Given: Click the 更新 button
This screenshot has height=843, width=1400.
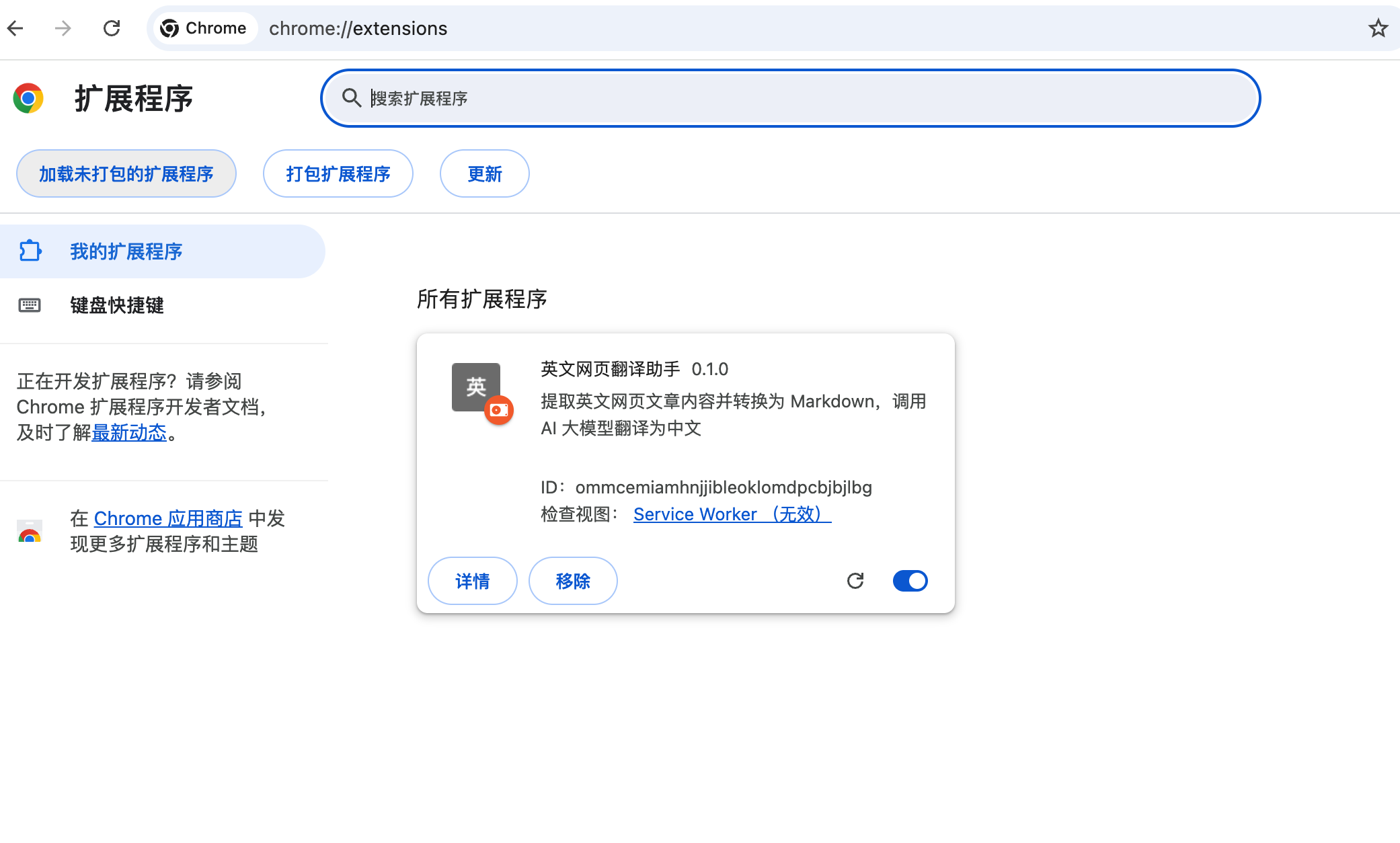Looking at the screenshot, I should coord(485,173).
